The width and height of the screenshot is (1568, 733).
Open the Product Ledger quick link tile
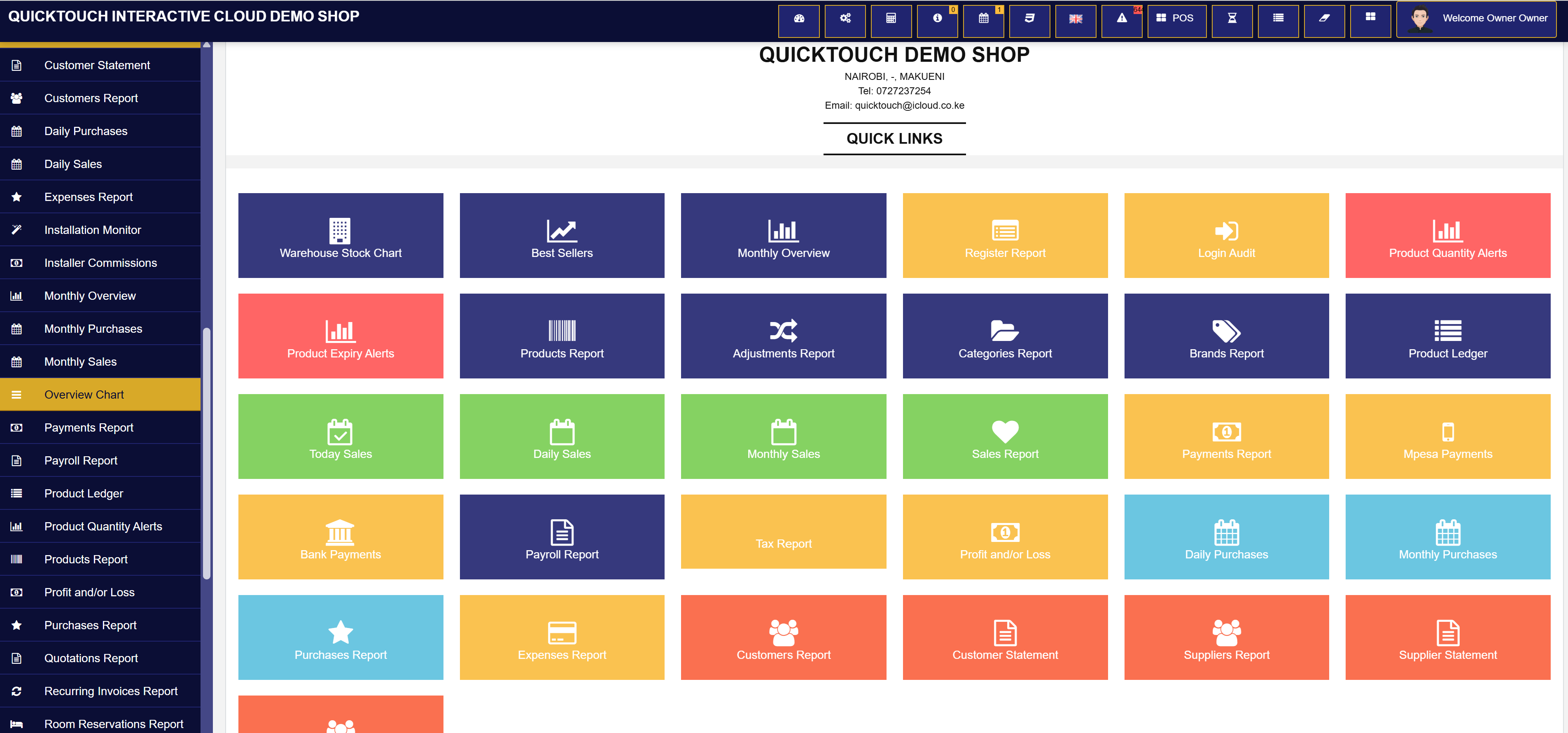coord(1447,336)
